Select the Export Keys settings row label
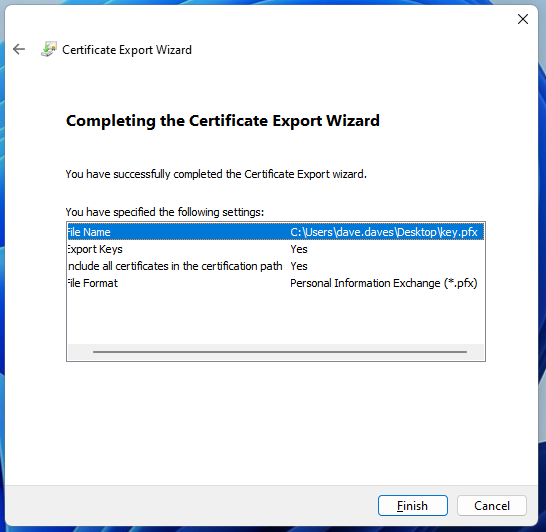 pos(95,249)
